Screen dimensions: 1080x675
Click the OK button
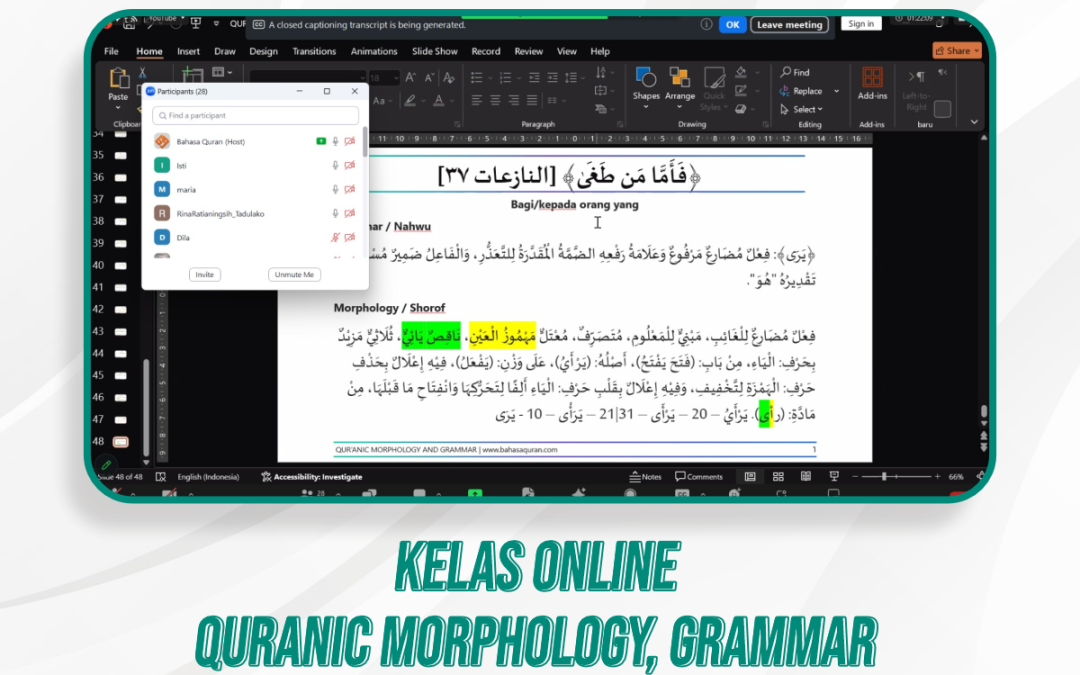point(732,24)
